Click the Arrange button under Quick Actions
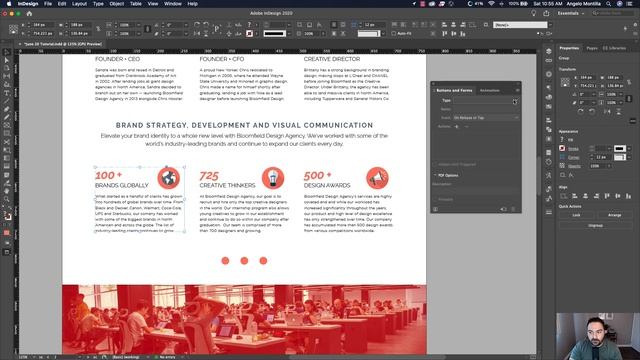The height and width of the screenshot is (360, 640). (614, 215)
